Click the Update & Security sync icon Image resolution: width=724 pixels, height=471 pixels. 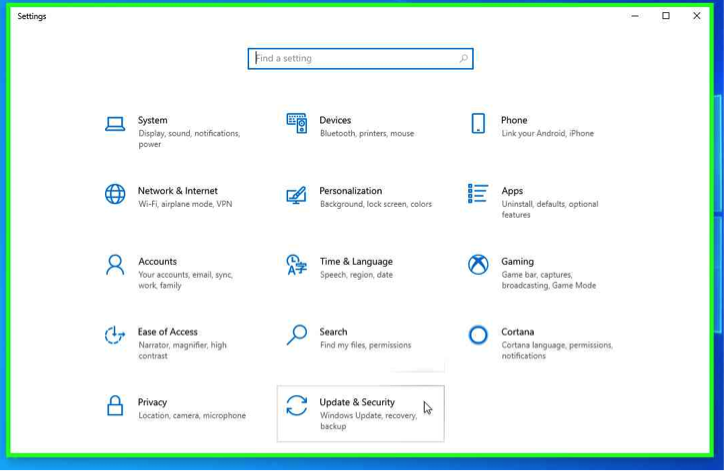(x=296, y=406)
